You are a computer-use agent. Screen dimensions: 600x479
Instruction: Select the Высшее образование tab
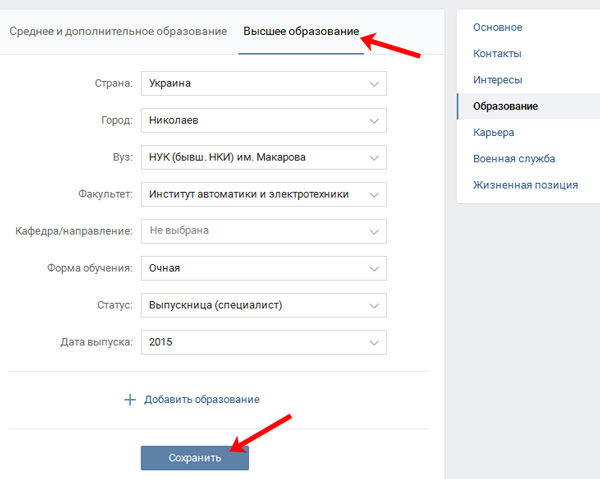[x=301, y=32]
